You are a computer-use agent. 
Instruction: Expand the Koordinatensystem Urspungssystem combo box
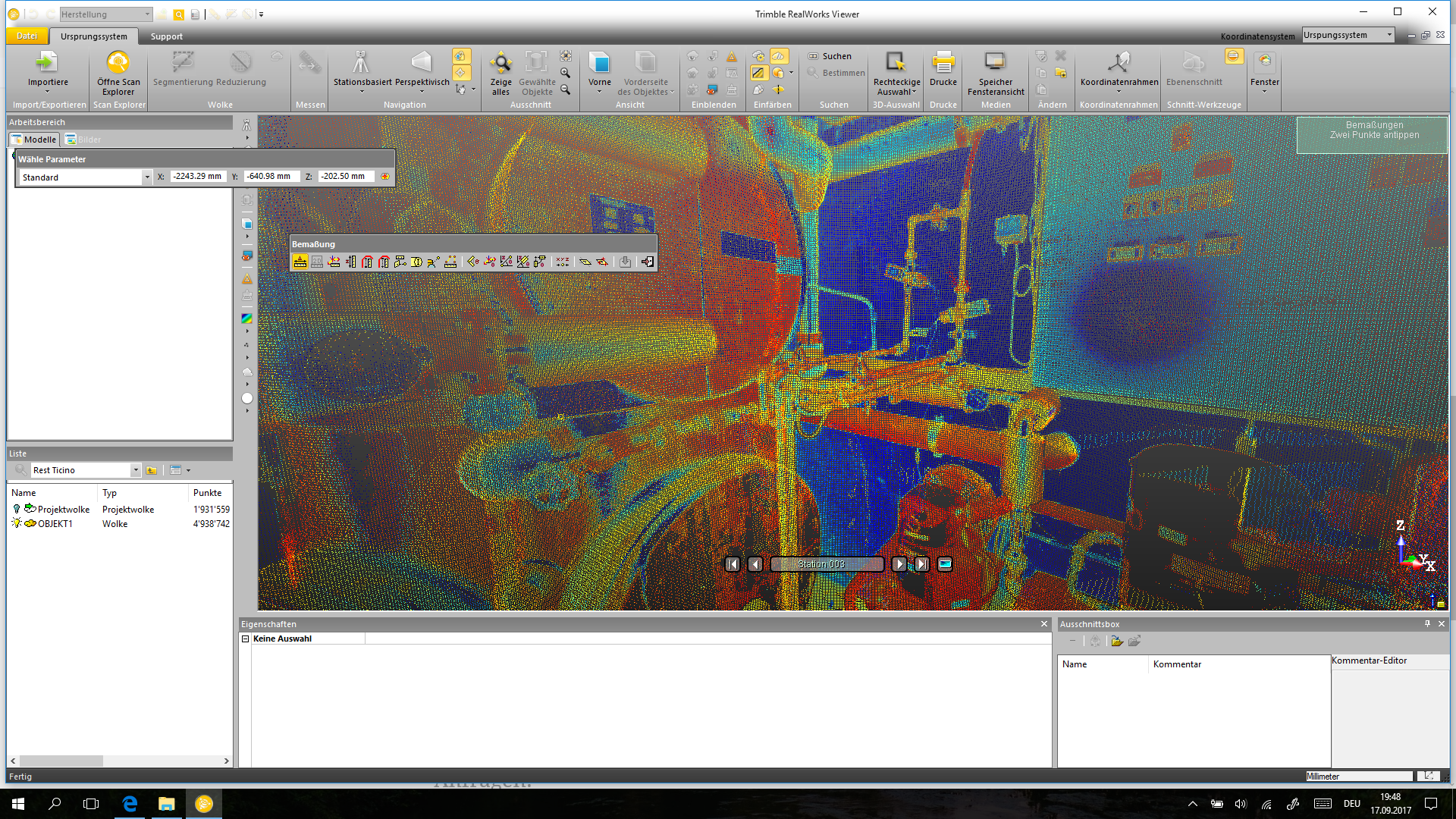(x=1389, y=35)
